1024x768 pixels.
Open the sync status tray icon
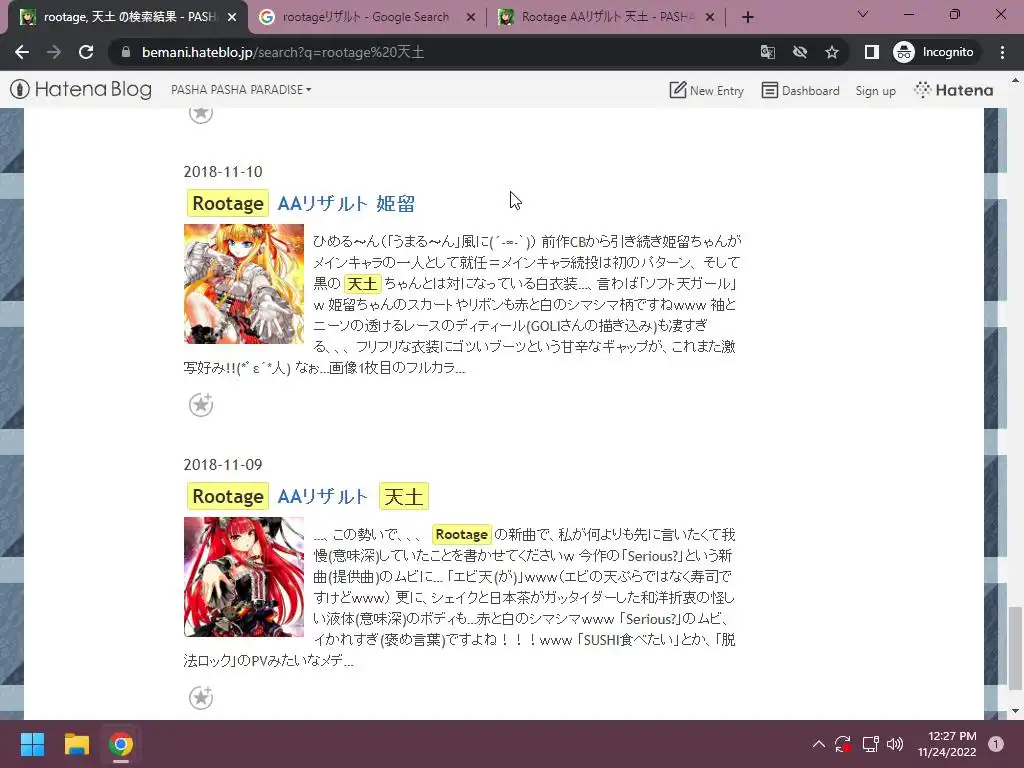(843, 744)
